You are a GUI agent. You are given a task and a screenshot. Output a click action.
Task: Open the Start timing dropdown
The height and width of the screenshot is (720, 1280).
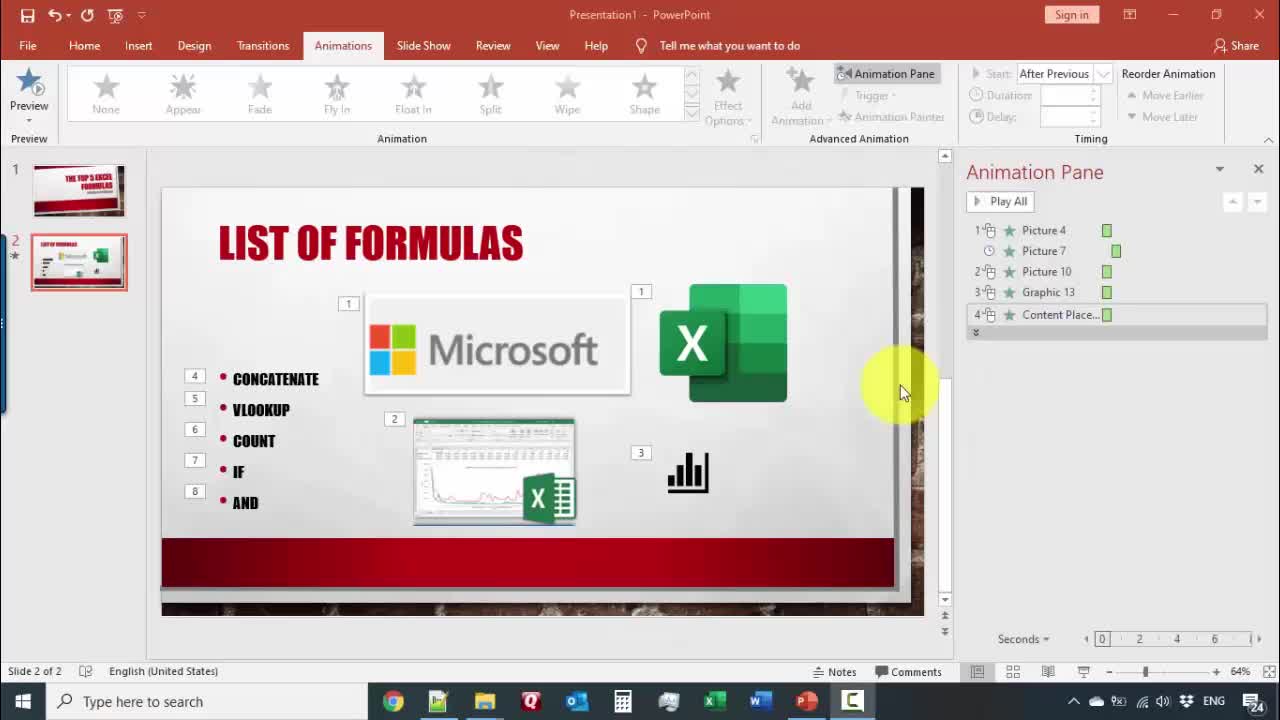click(x=1103, y=74)
